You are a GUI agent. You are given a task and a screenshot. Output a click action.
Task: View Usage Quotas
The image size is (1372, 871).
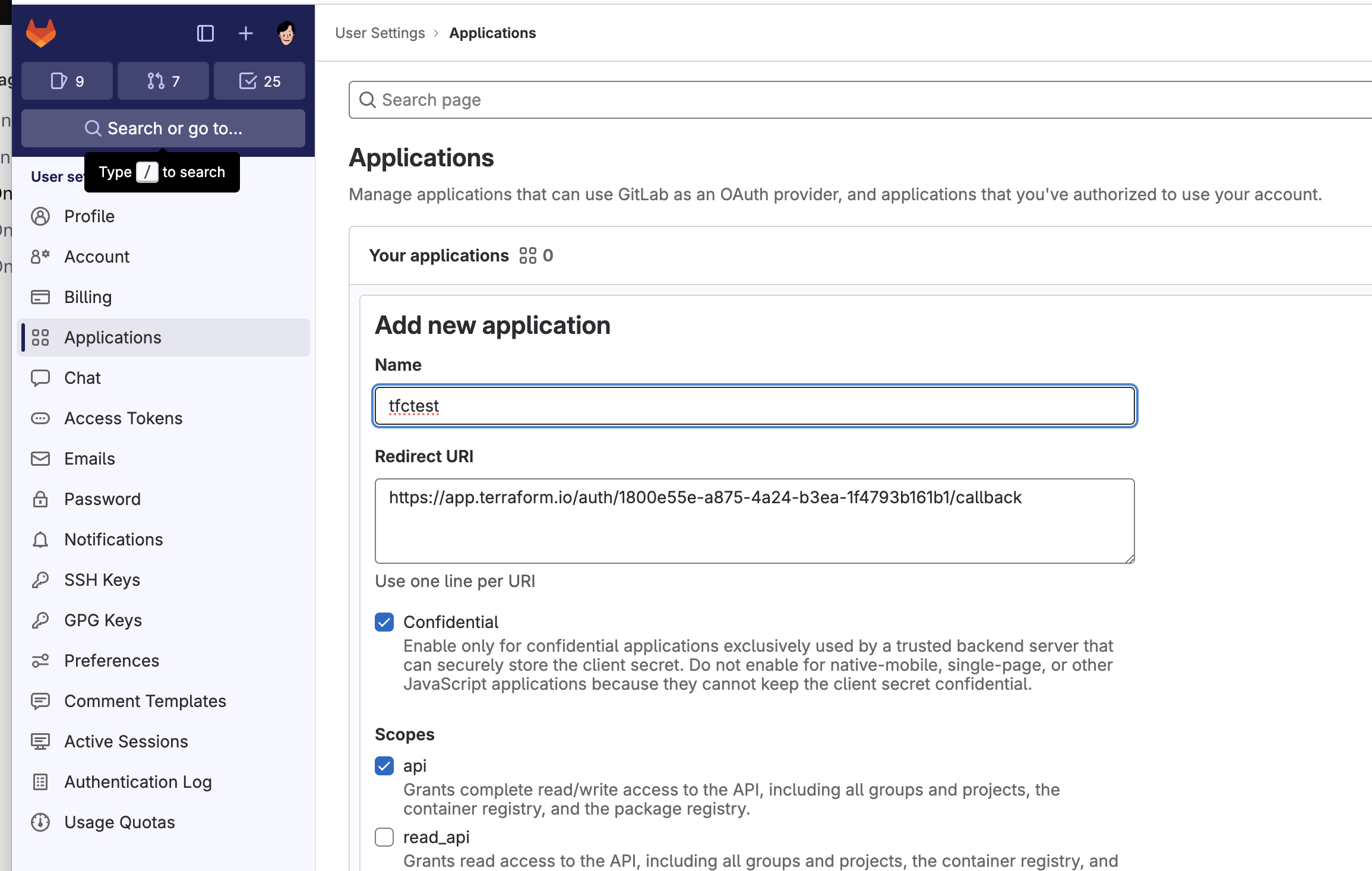pyautogui.click(x=163, y=822)
